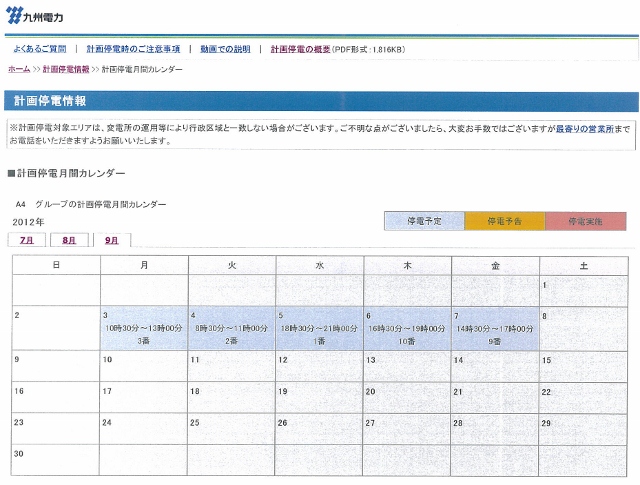Click the Kyushu Electric Power logo
This screenshot has width=640, height=485.
35,16
